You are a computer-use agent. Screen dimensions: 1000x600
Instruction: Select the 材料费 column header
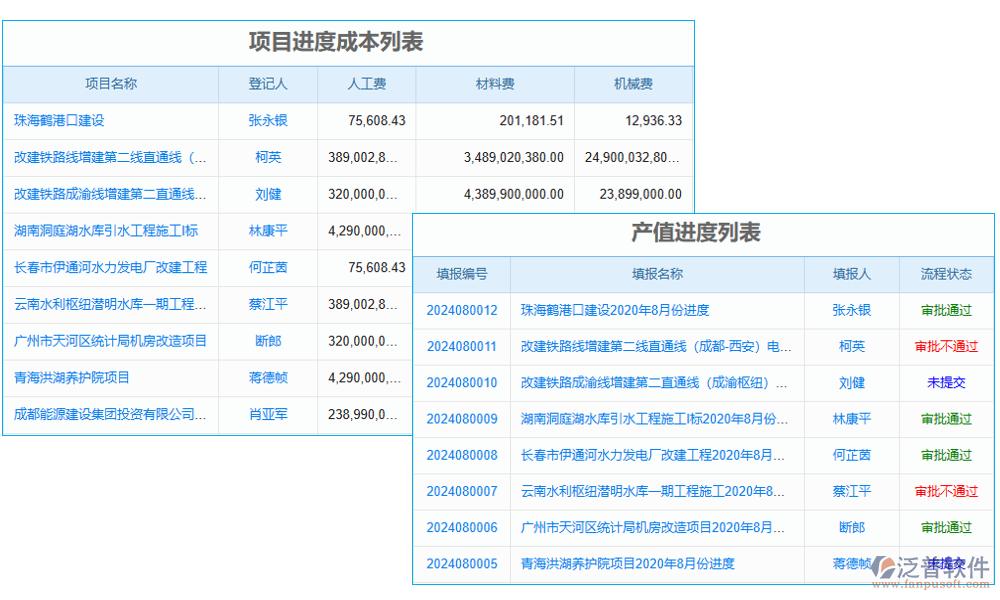coord(495,85)
